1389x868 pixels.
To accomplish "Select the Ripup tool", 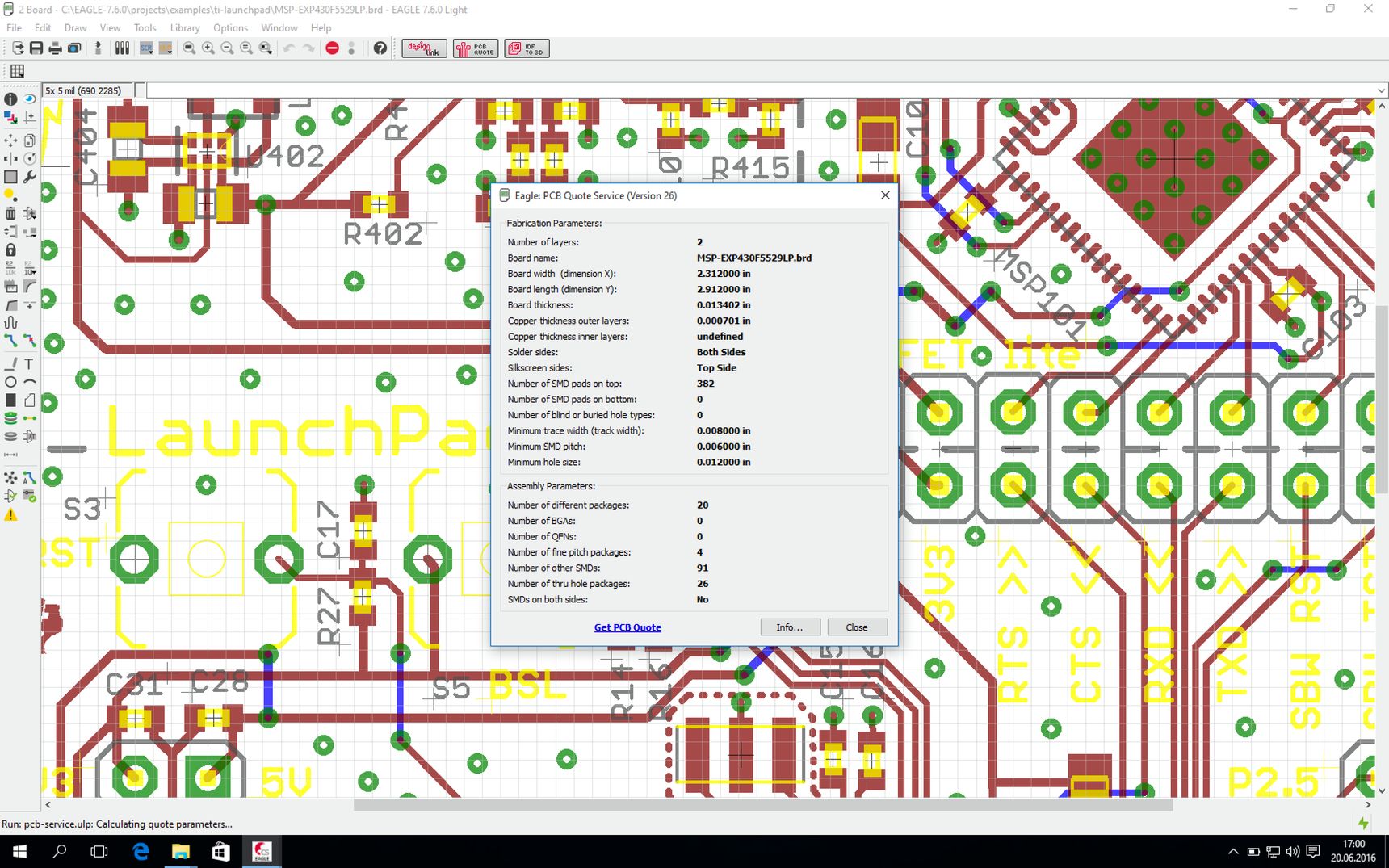I will (x=30, y=341).
